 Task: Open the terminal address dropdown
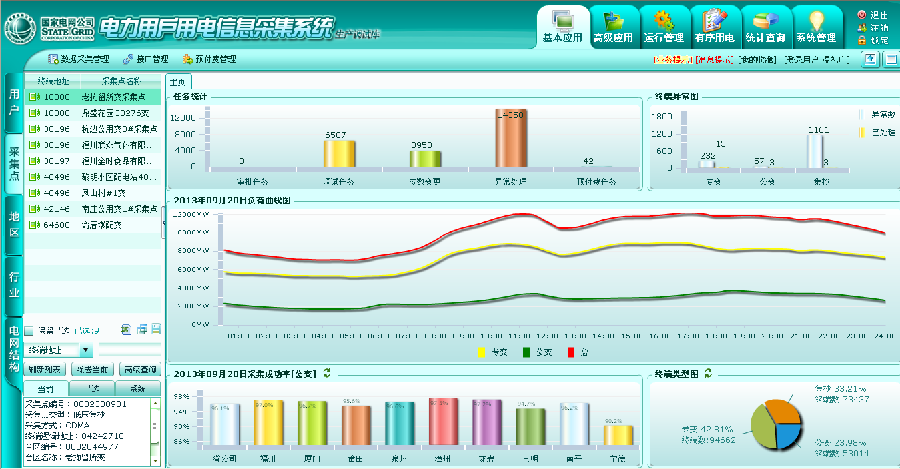click(x=86, y=351)
